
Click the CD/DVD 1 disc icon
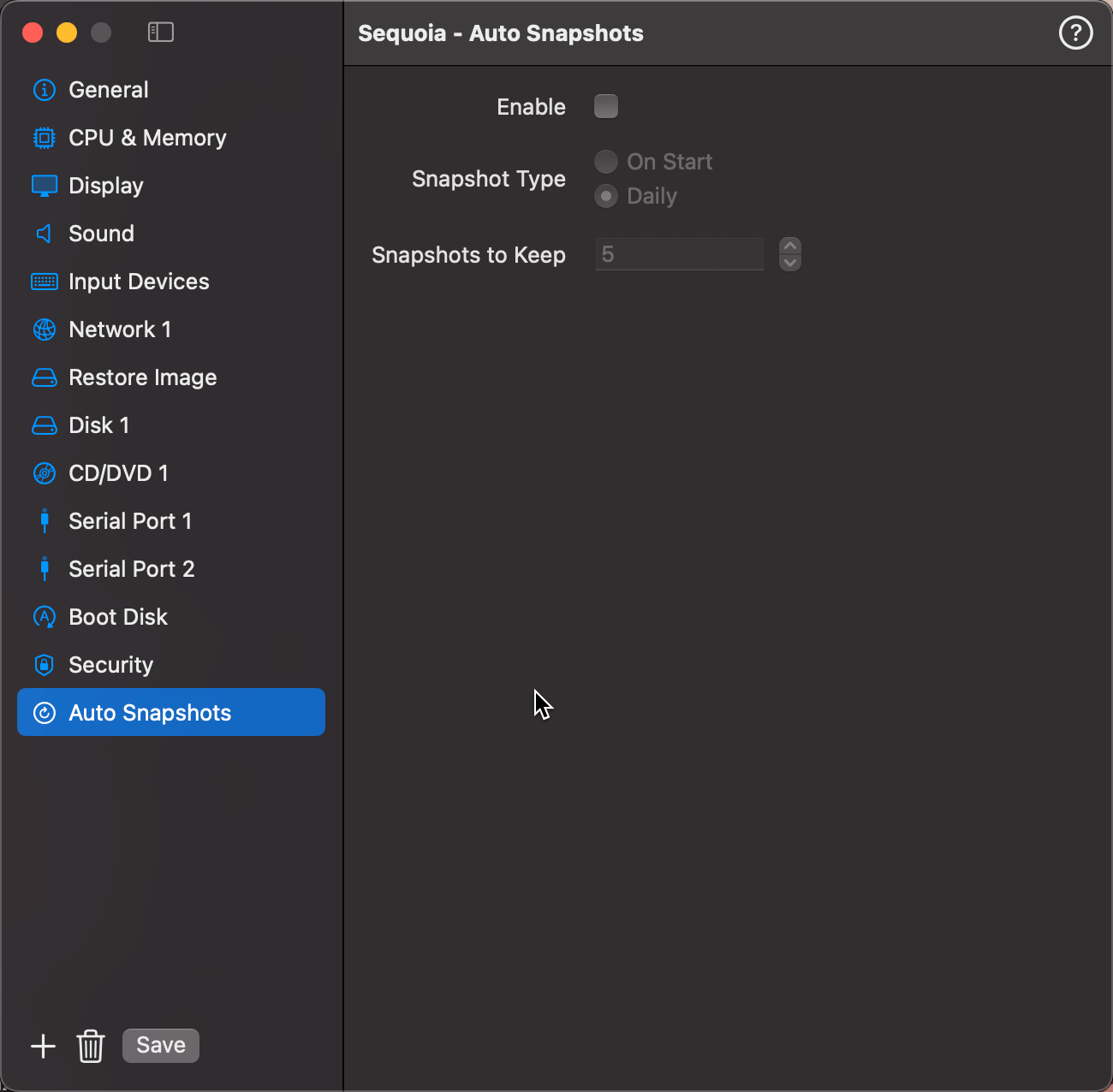(x=44, y=472)
